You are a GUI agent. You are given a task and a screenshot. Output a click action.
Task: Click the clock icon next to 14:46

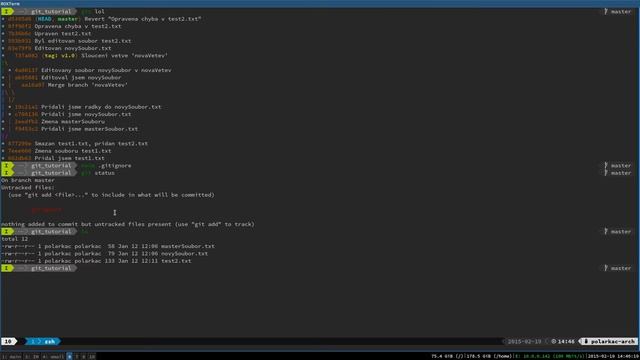pyautogui.click(x=553, y=341)
